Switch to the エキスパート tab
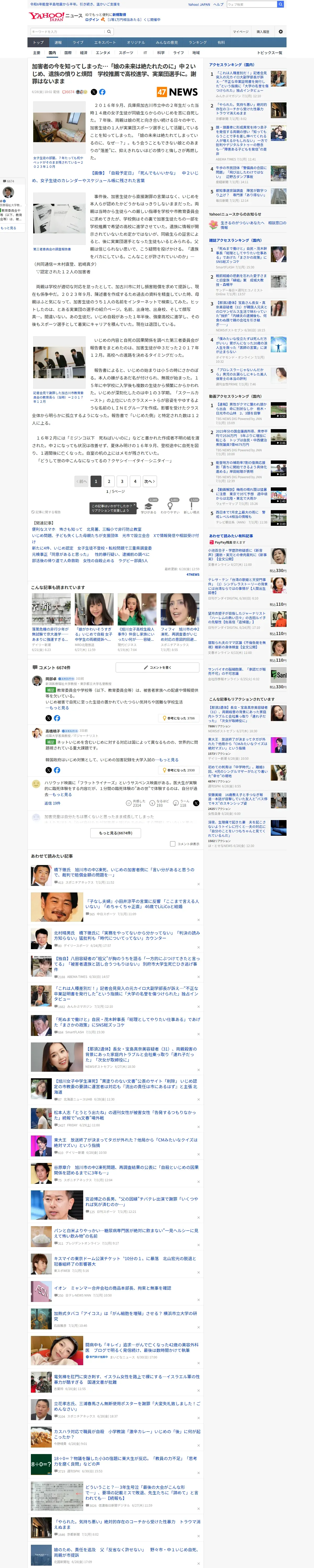 (105, 43)
